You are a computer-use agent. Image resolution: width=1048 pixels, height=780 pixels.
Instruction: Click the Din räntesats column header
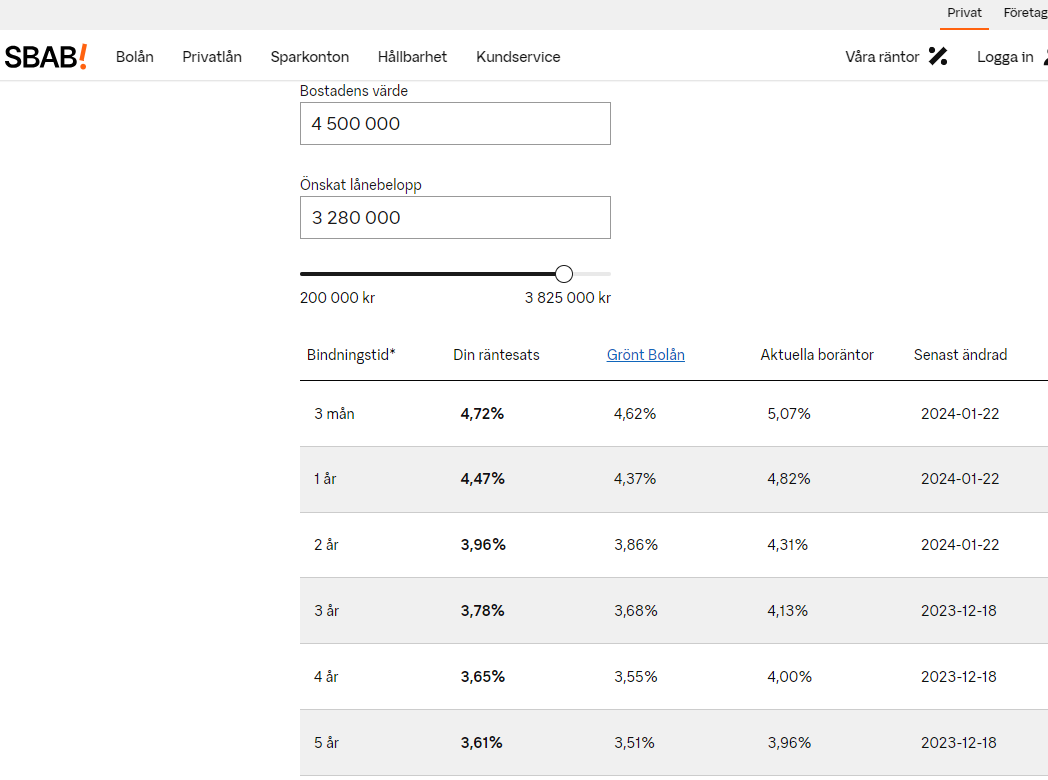pyautogui.click(x=496, y=355)
